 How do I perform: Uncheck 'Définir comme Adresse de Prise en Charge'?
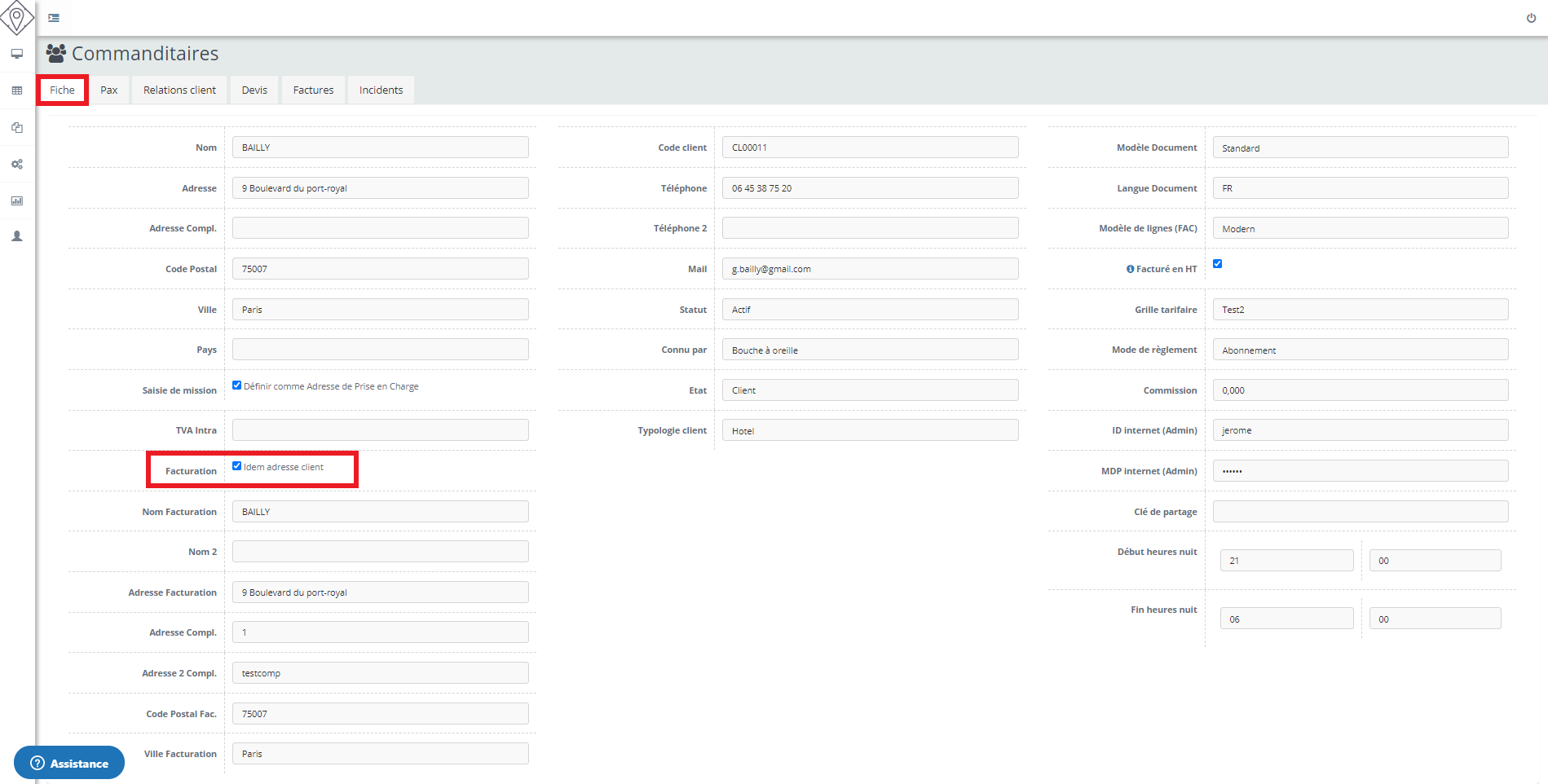(236, 385)
